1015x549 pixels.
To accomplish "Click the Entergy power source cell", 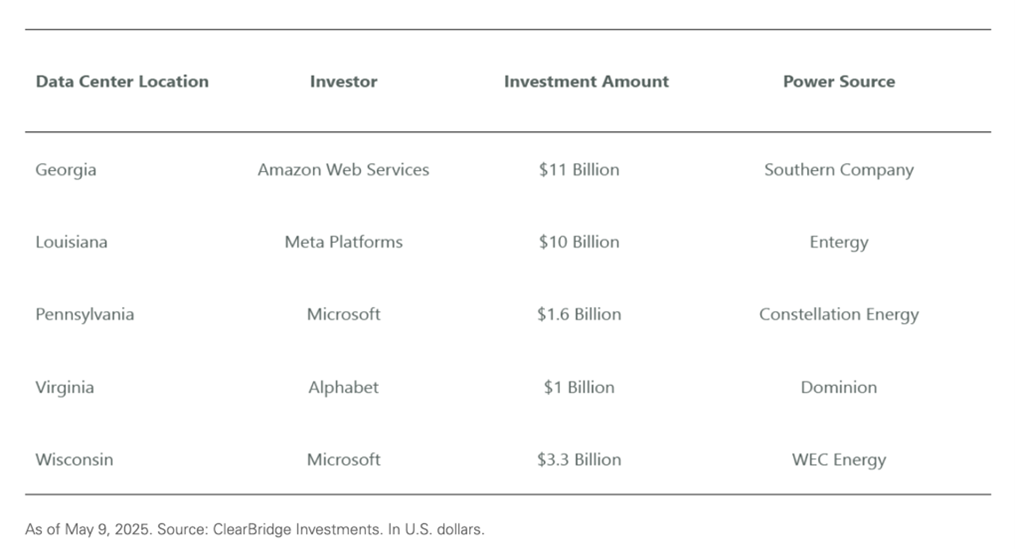I will [x=838, y=242].
